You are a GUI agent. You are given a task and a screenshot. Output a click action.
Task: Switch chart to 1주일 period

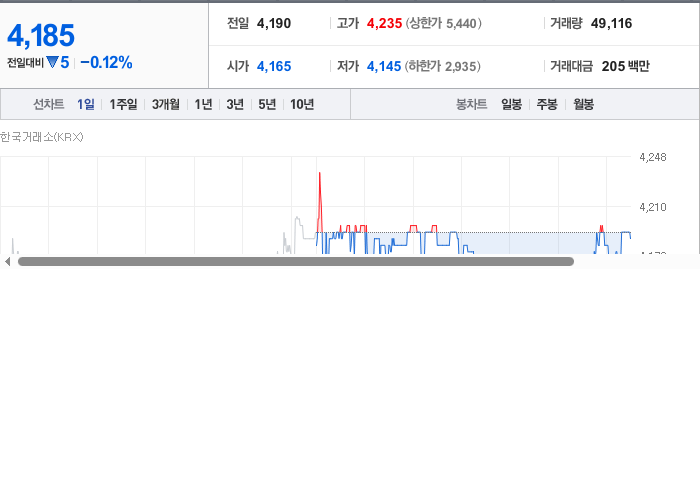coord(123,104)
